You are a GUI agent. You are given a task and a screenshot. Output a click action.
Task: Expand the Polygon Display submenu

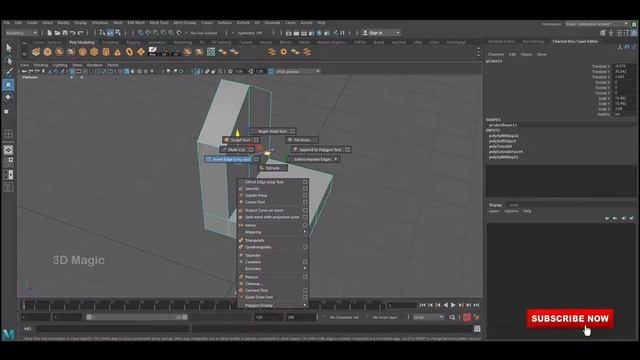[x=273, y=305]
